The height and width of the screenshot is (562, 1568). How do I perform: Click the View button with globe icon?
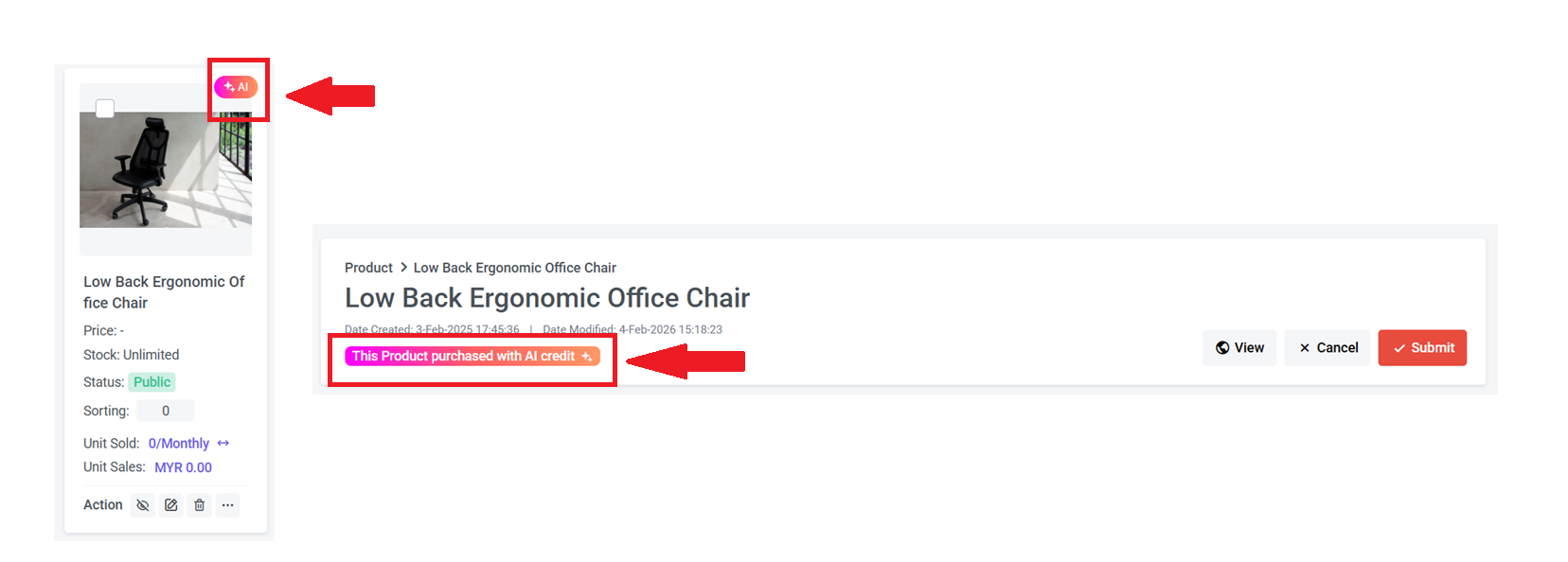pos(1239,348)
